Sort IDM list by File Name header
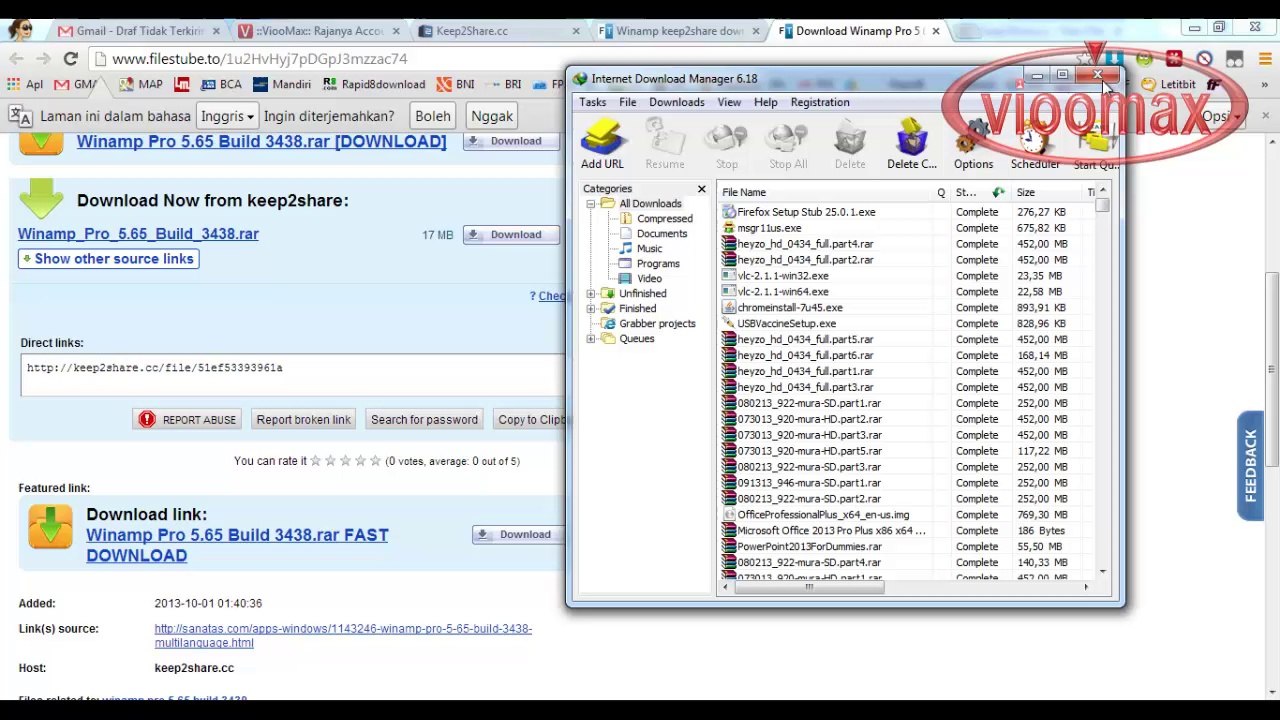 tap(826, 193)
